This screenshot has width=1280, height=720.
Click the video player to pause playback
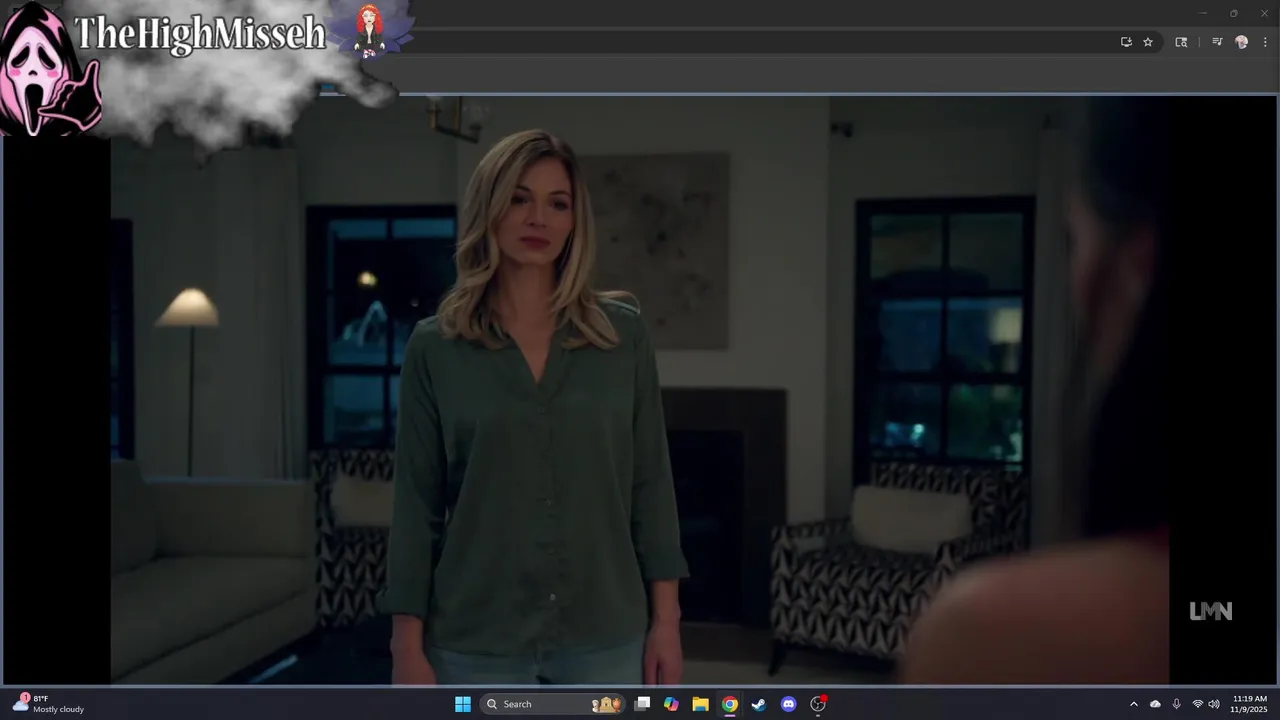tap(640, 390)
